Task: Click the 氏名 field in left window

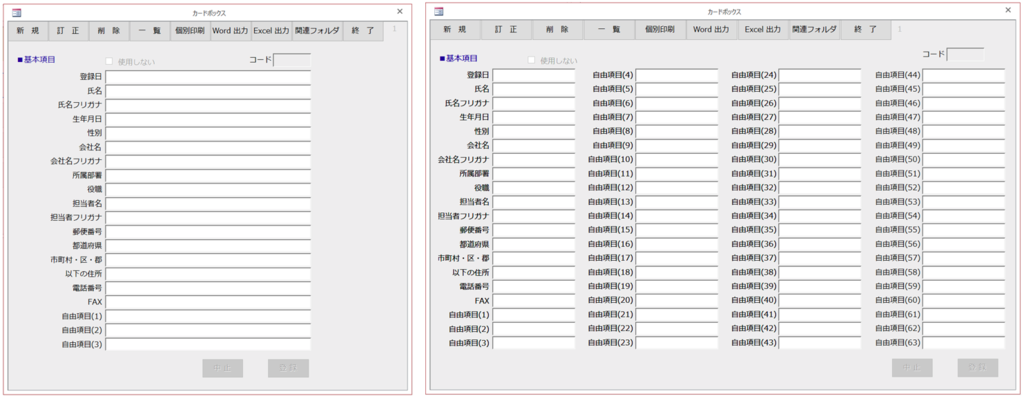Action: point(208,91)
